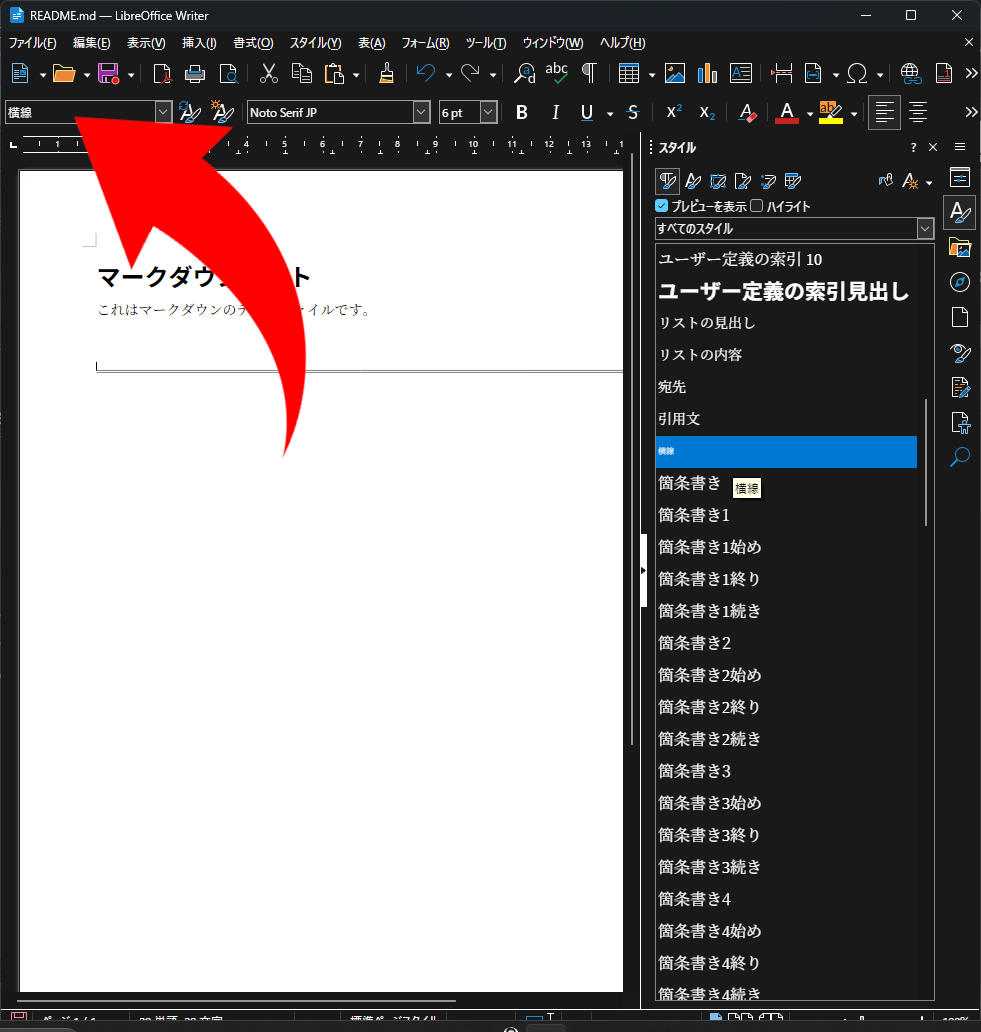
Task: Click the Print icon in the toolbar
Action: tap(195, 73)
